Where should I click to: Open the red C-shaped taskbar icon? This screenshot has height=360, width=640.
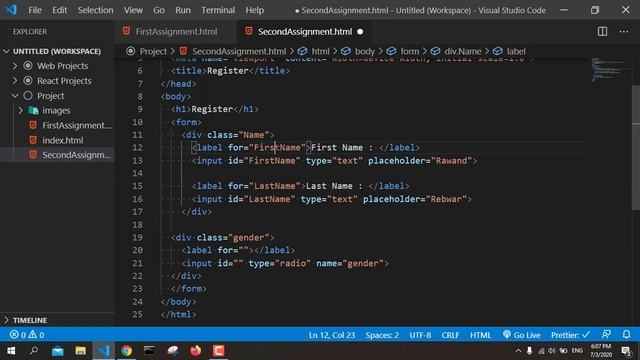click(x=219, y=351)
